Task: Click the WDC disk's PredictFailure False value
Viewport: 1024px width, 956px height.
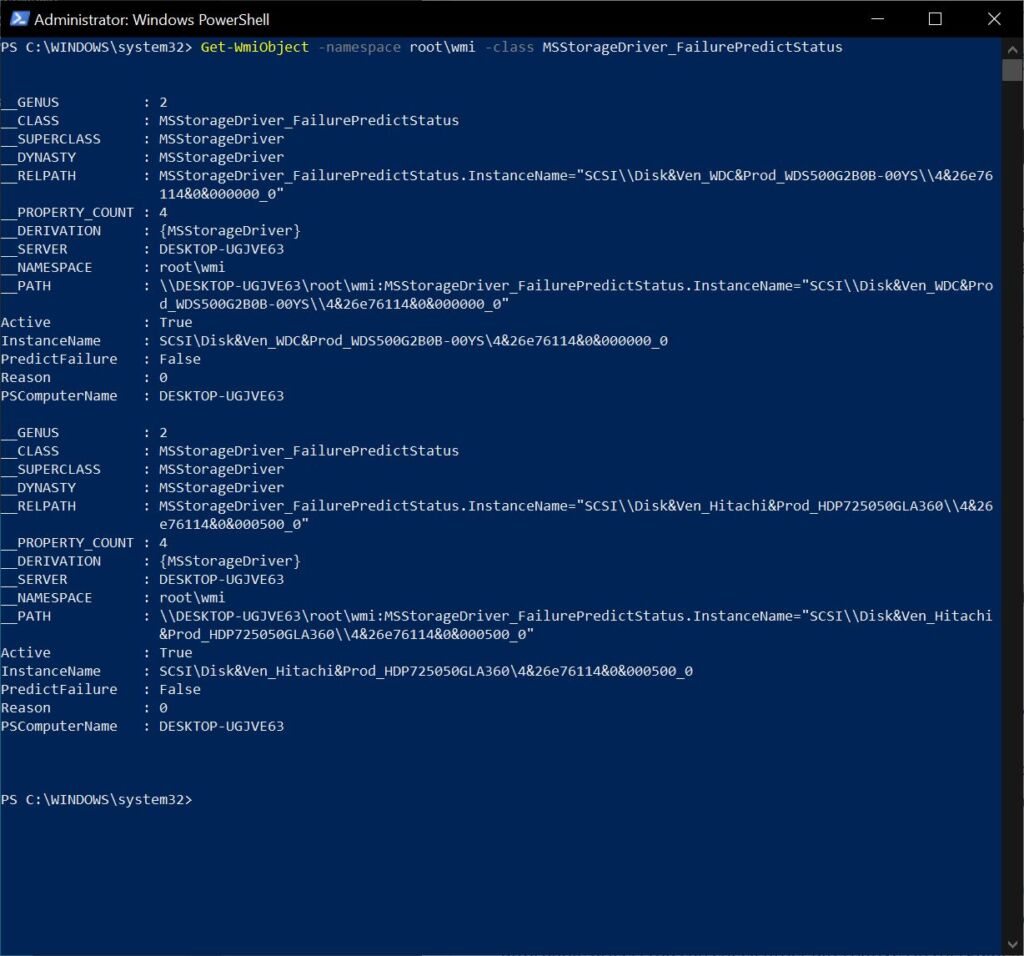Action: coord(180,359)
